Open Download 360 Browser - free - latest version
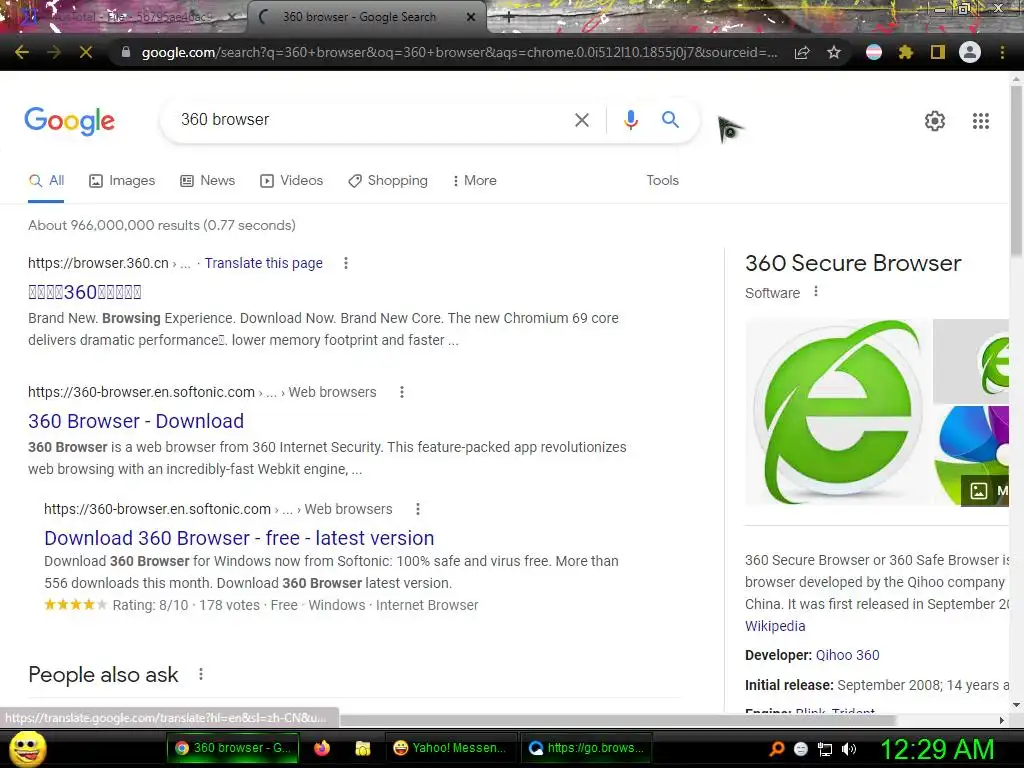Image resolution: width=1024 pixels, height=768 pixels. tap(239, 538)
